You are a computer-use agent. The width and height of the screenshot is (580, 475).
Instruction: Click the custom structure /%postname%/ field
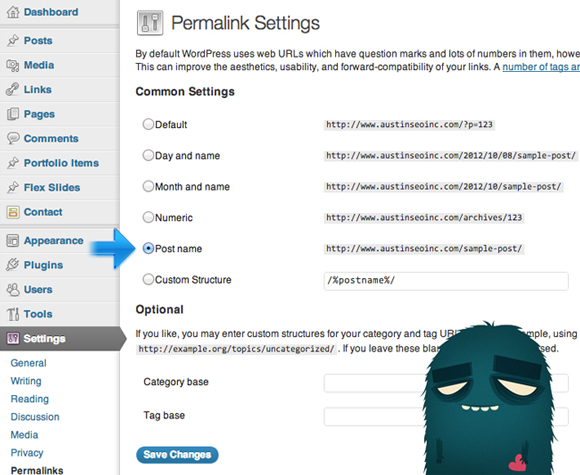click(x=446, y=281)
